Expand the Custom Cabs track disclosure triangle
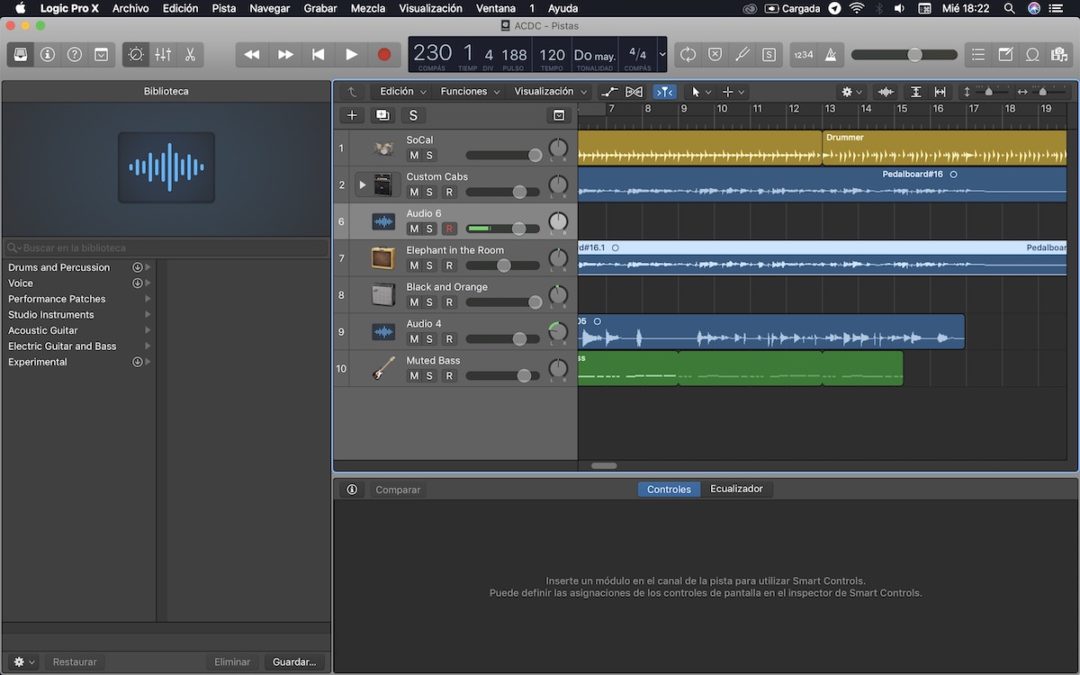 (x=364, y=184)
